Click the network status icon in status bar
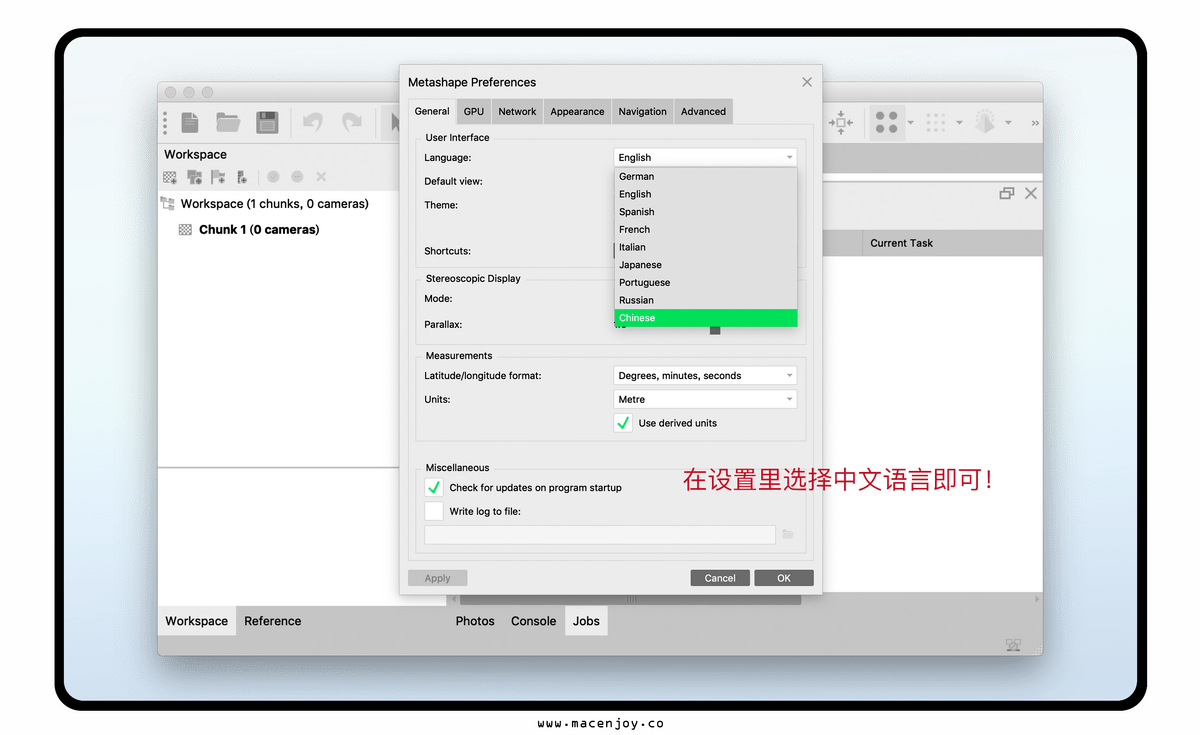Image resolution: width=1200 pixels, height=735 pixels. click(x=1013, y=645)
